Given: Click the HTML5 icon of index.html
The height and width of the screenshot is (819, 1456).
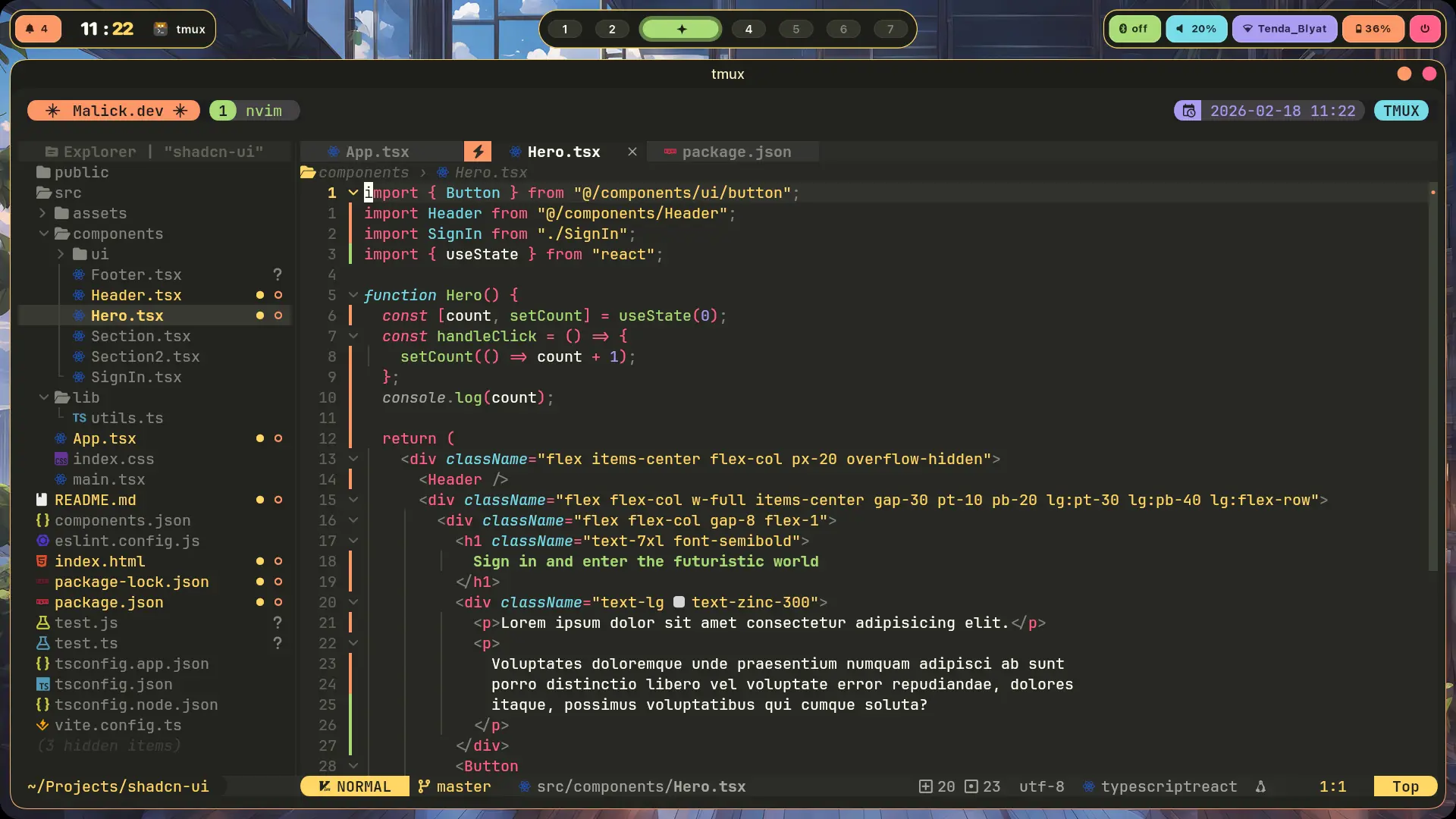Looking at the screenshot, I should pos(42,561).
